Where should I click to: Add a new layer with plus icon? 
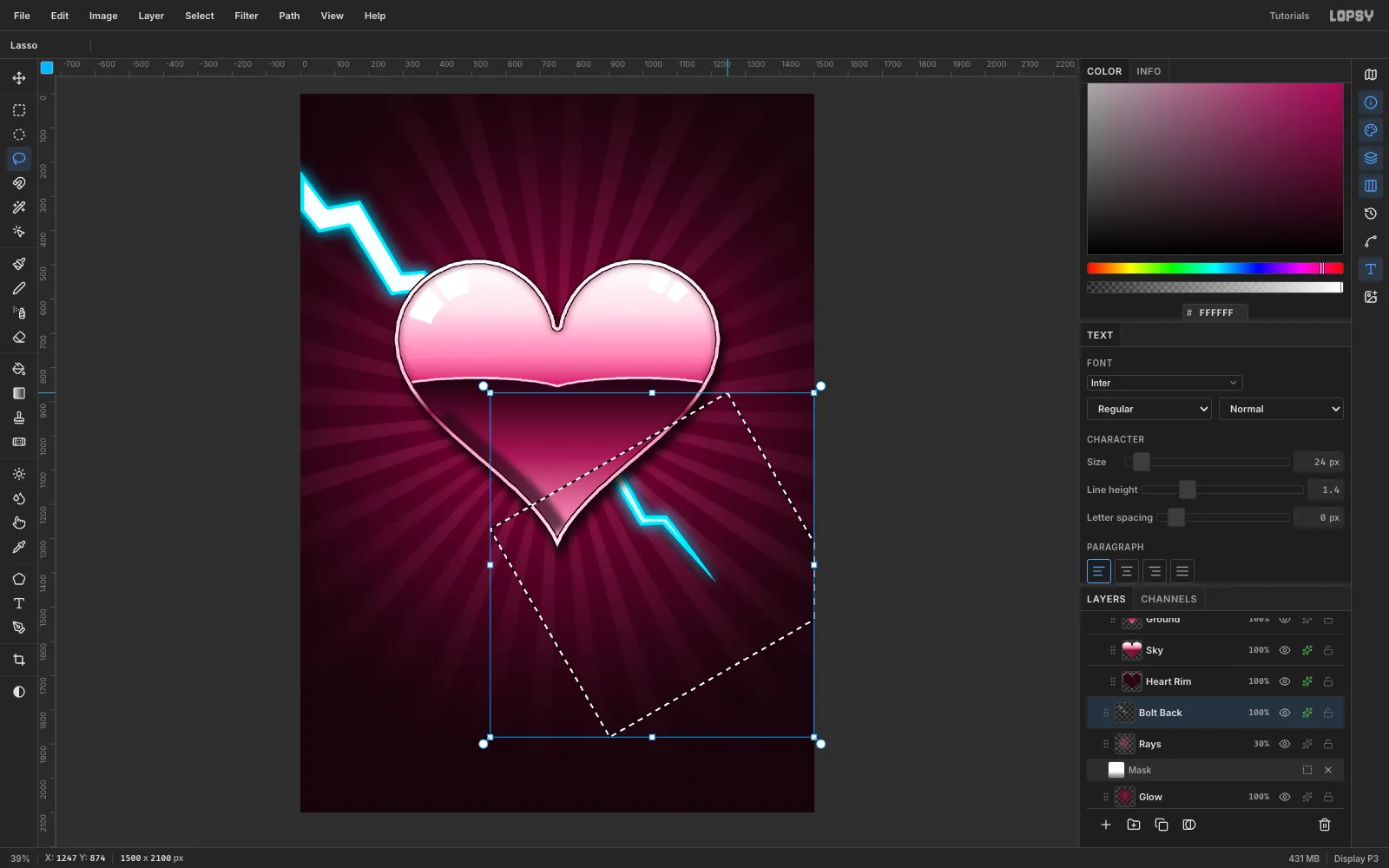[1106, 825]
